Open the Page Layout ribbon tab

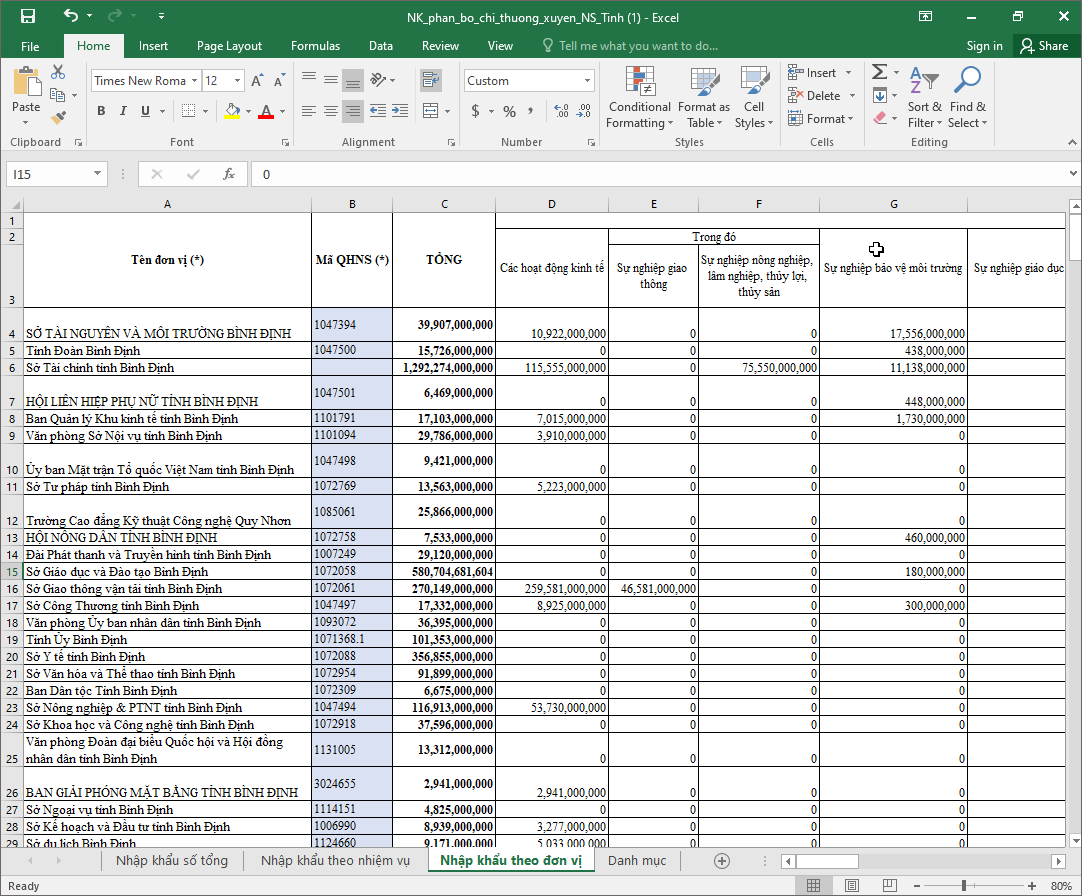pos(229,46)
